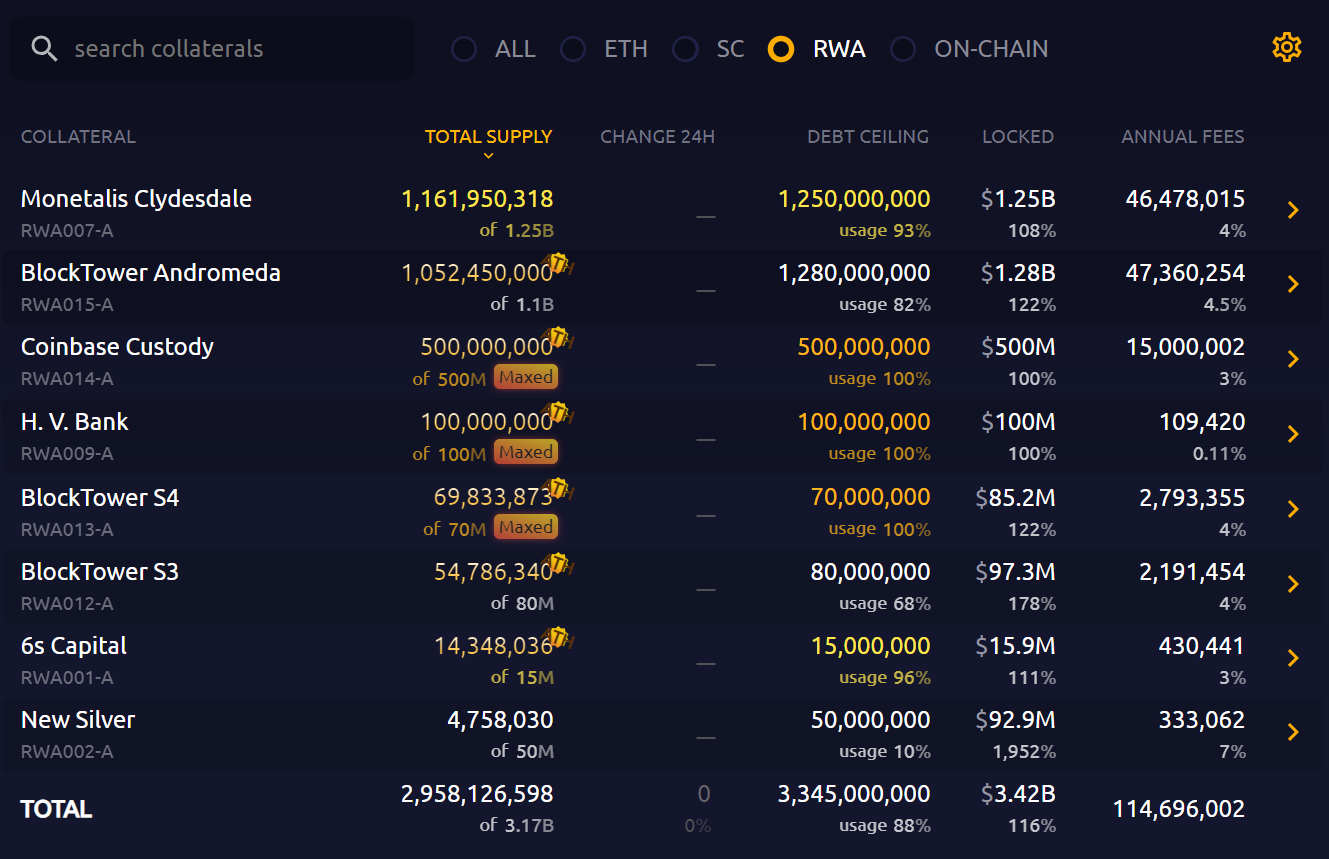Click the 1,280,000,000 debt ceiling value

(x=854, y=273)
